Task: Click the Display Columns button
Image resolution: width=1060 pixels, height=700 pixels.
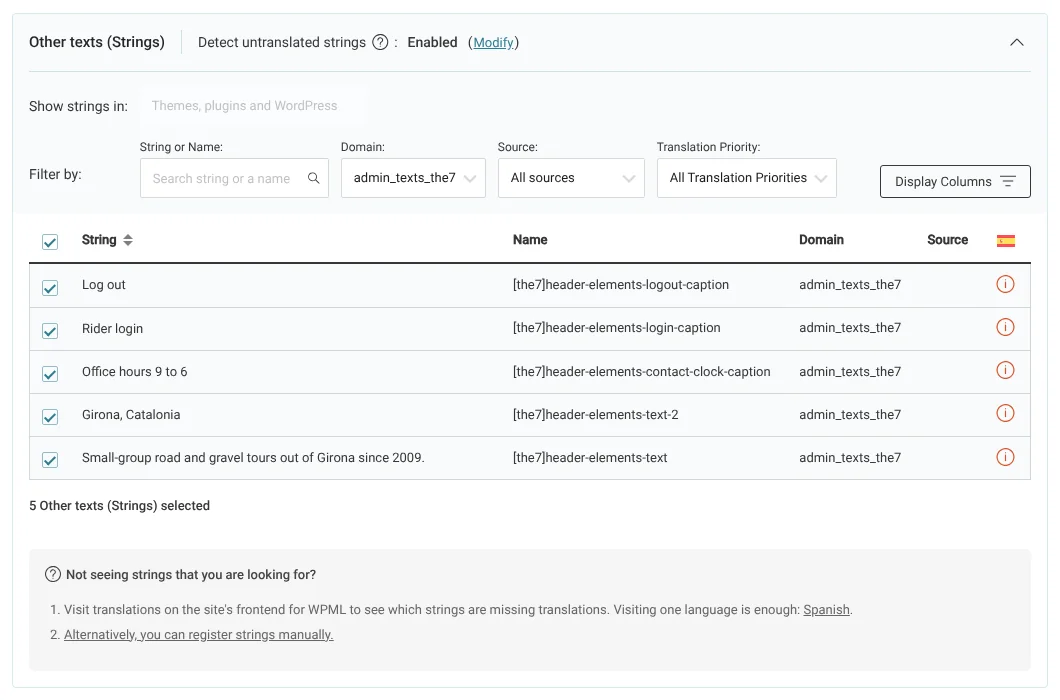Action: point(955,181)
